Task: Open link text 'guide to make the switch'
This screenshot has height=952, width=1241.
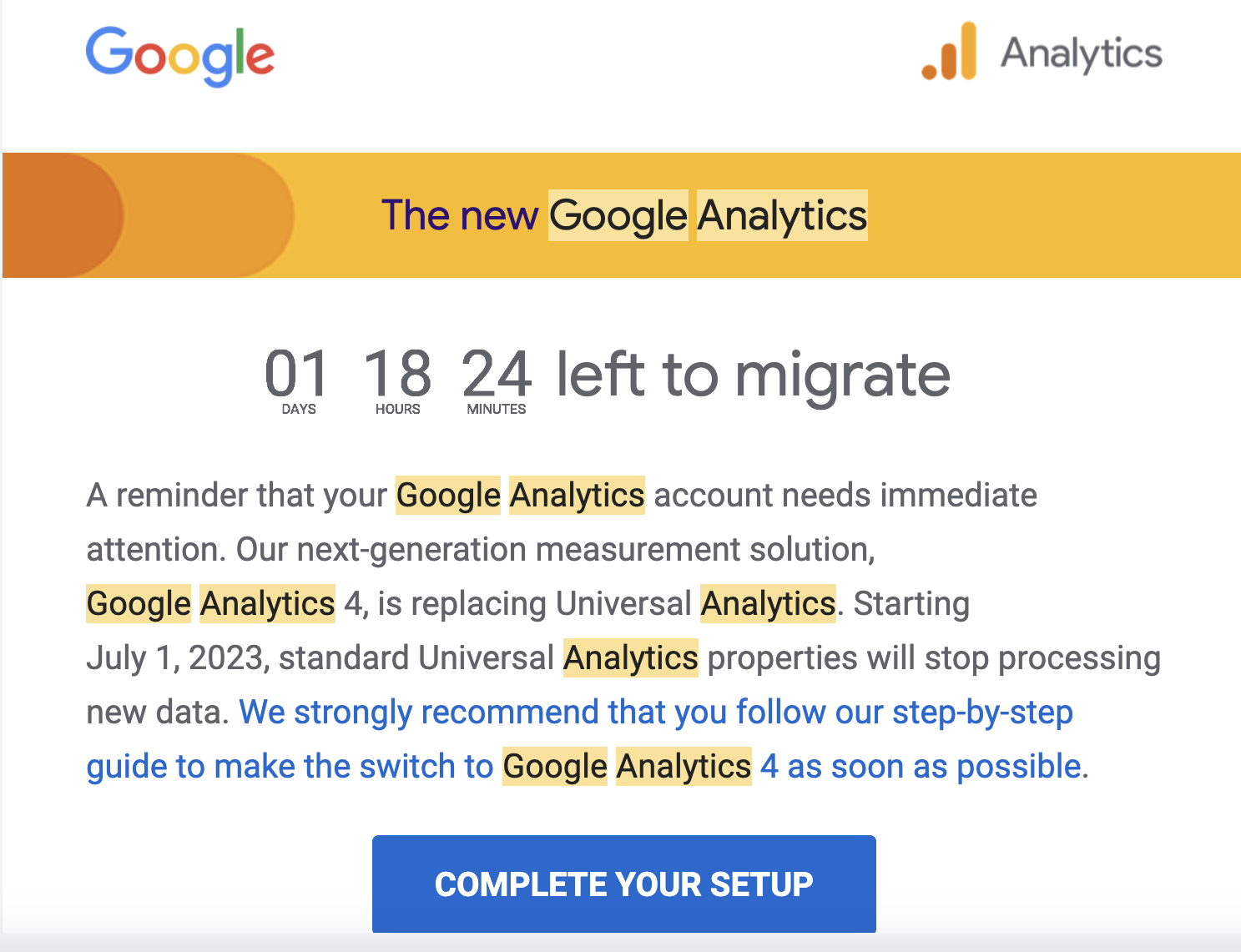Action: click(x=290, y=767)
